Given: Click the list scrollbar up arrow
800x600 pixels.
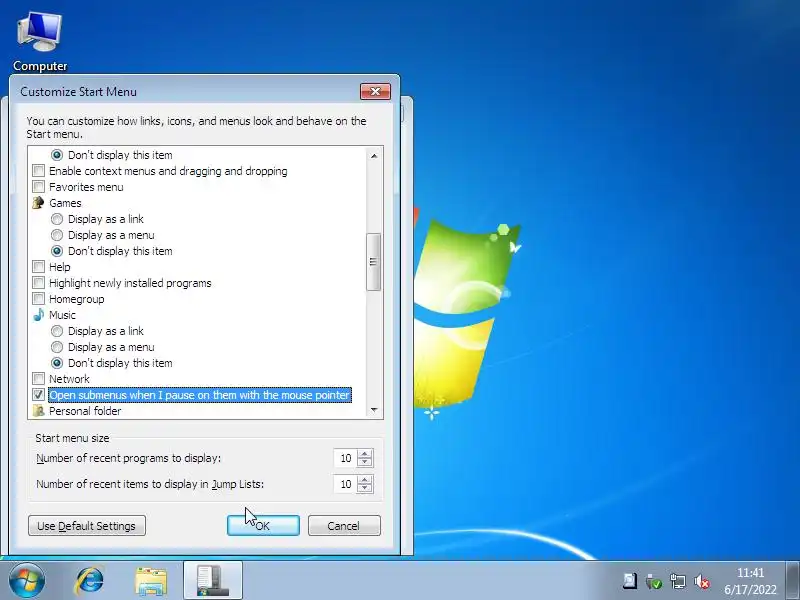Looking at the screenshot, I should click(374, 155).
